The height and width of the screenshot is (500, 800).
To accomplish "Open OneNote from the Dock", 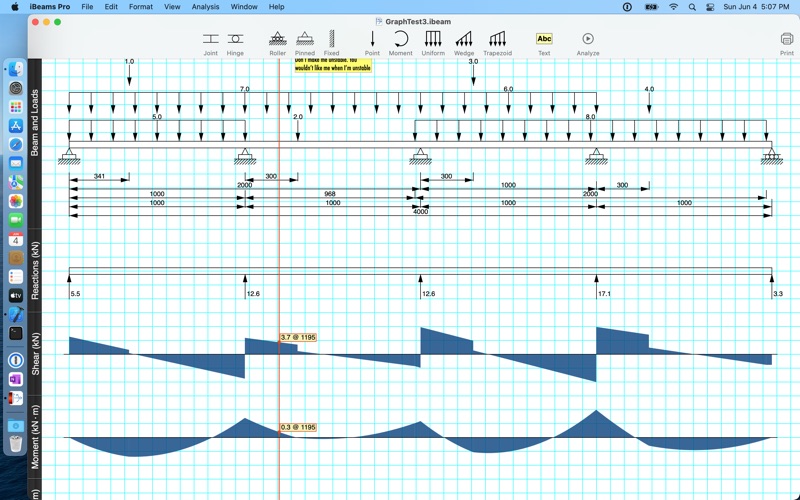I will [x=16, y=380].
